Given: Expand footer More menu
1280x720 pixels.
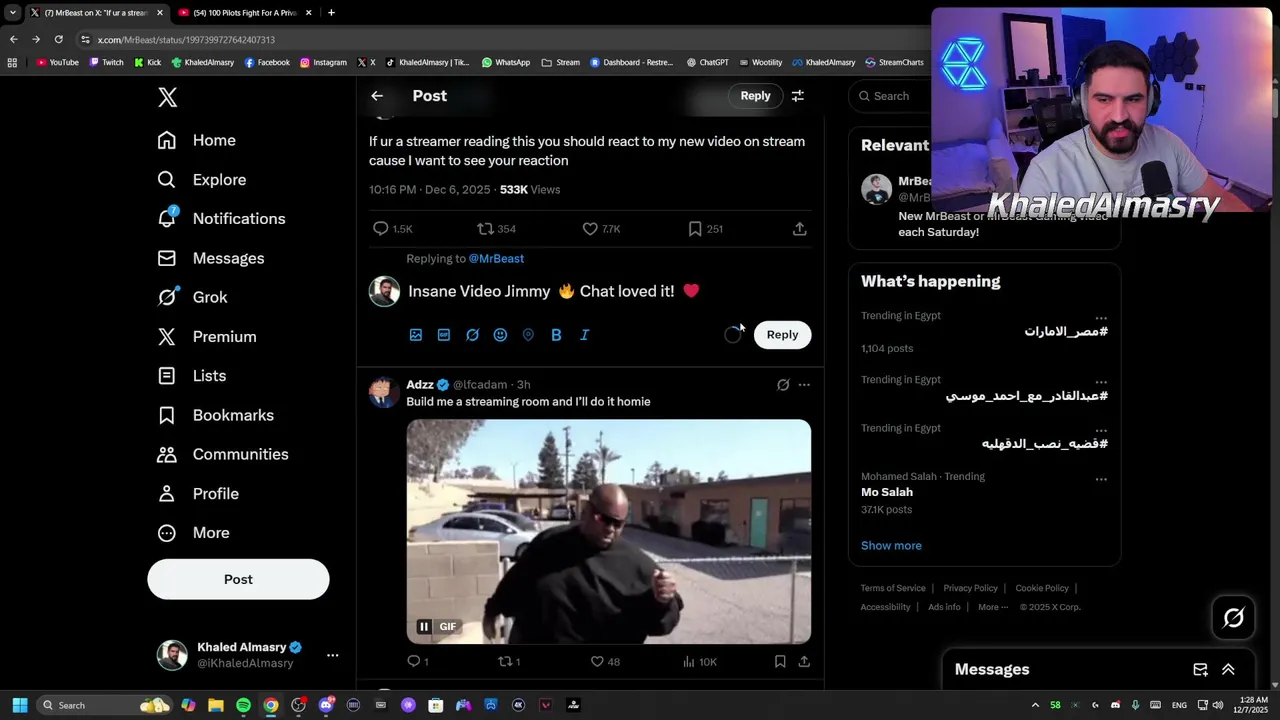Looking at the screenshot, I should [991, 607].
